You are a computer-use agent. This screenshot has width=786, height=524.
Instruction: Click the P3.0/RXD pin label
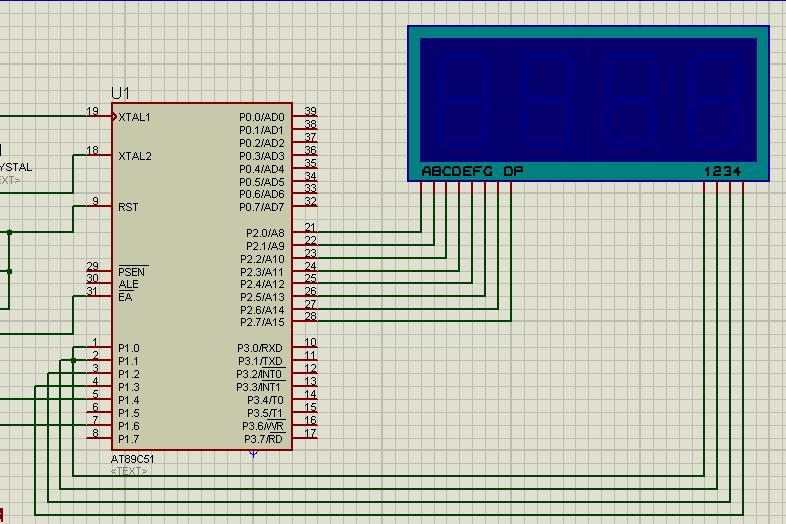pyautogui.click(x=260, y=348)
